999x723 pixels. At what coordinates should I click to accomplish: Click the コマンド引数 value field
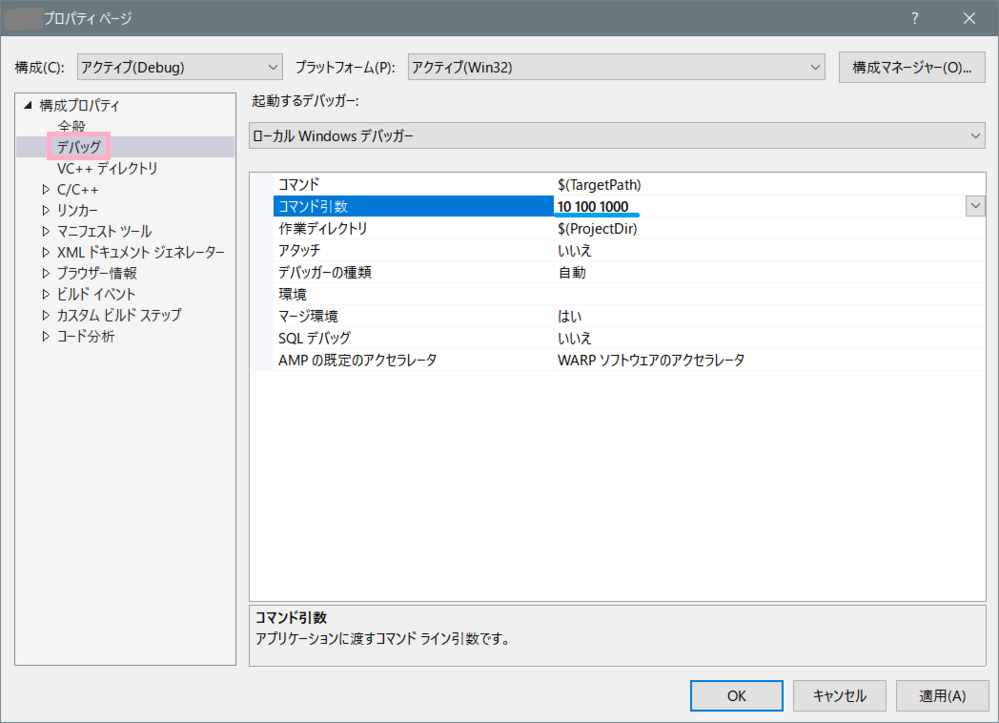[750, 206]
